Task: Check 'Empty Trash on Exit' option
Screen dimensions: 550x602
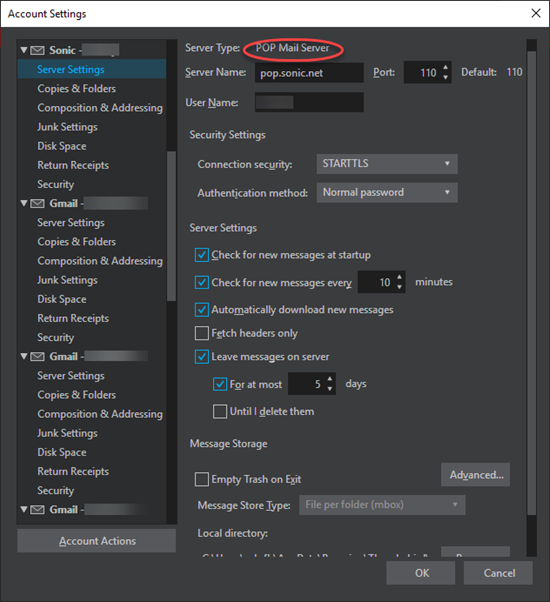Action: coord(202,479)
